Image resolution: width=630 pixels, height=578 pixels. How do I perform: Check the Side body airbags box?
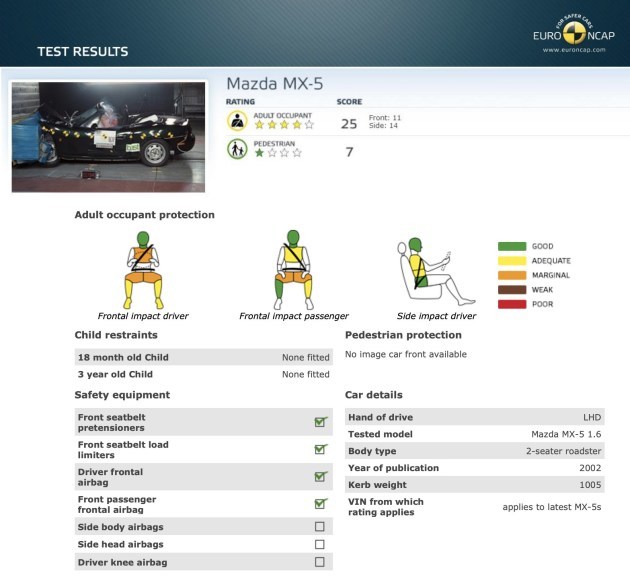tap(320, 527)
